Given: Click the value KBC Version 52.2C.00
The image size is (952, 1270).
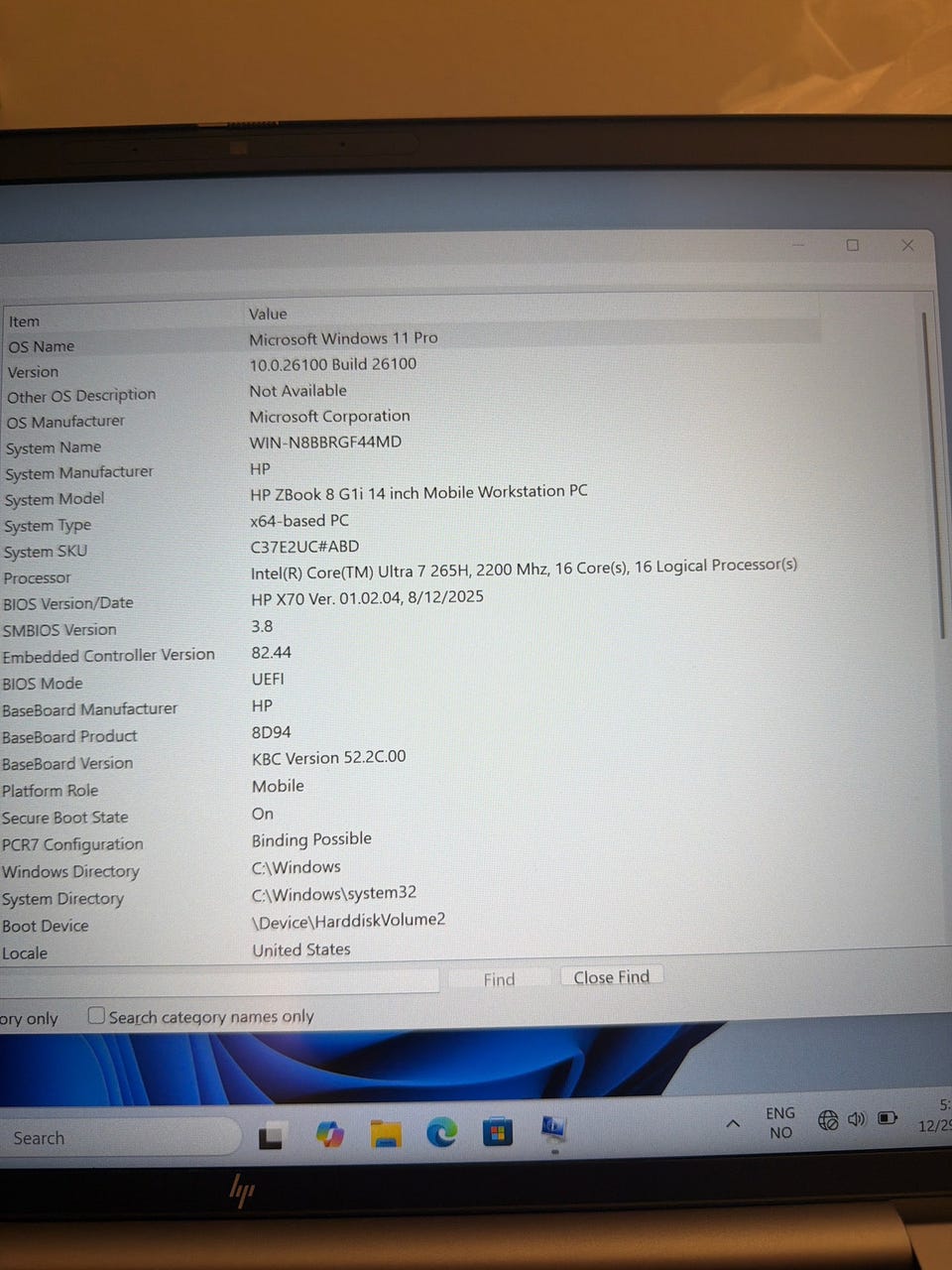Looking at the screenshot, I should [328, 757].
